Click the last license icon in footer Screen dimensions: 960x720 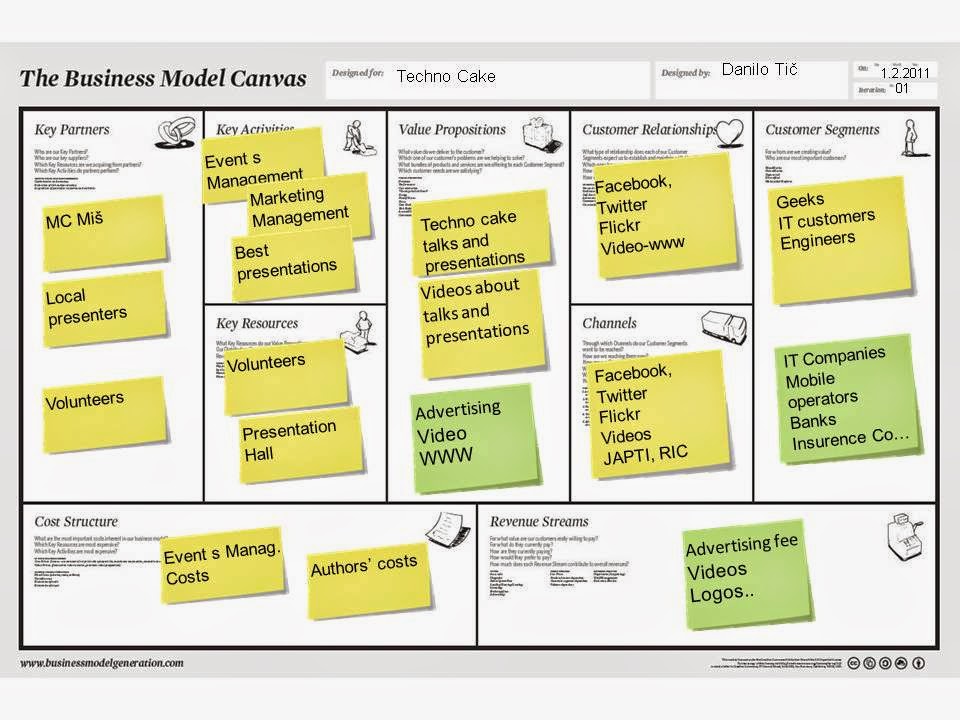tap(918, 663)
